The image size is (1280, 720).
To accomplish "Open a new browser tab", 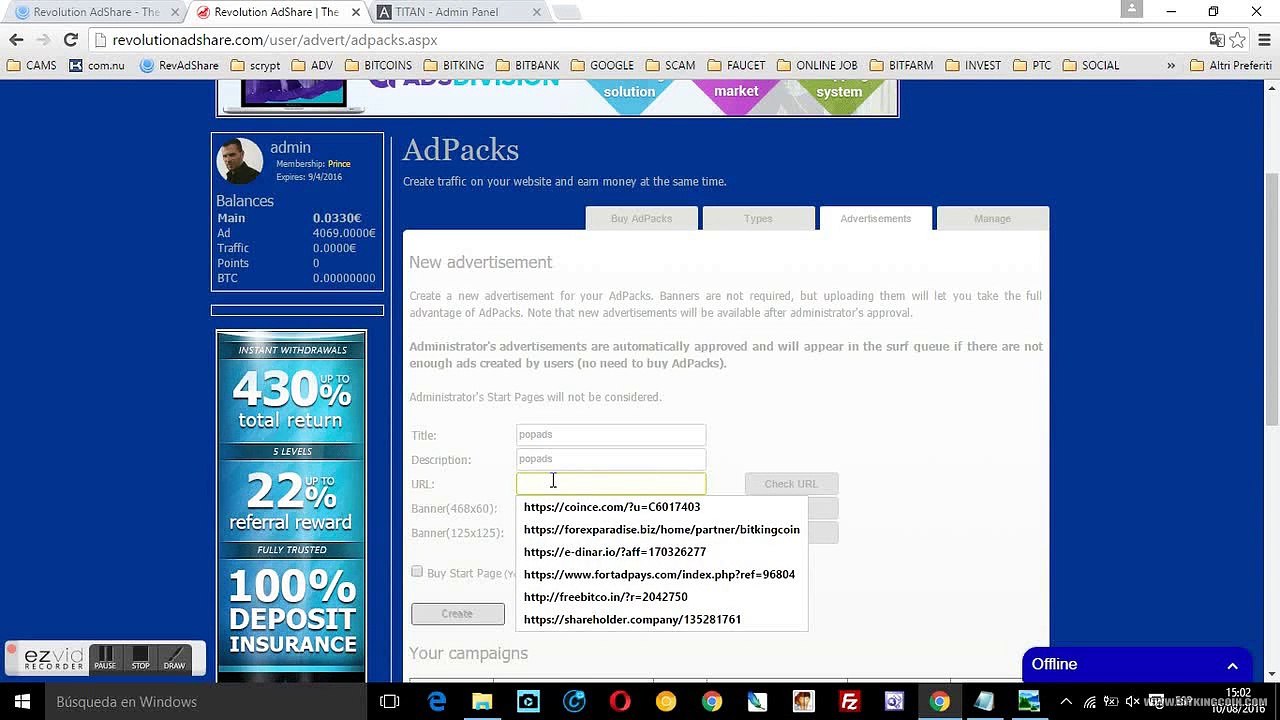I will [x=566, y=12].
